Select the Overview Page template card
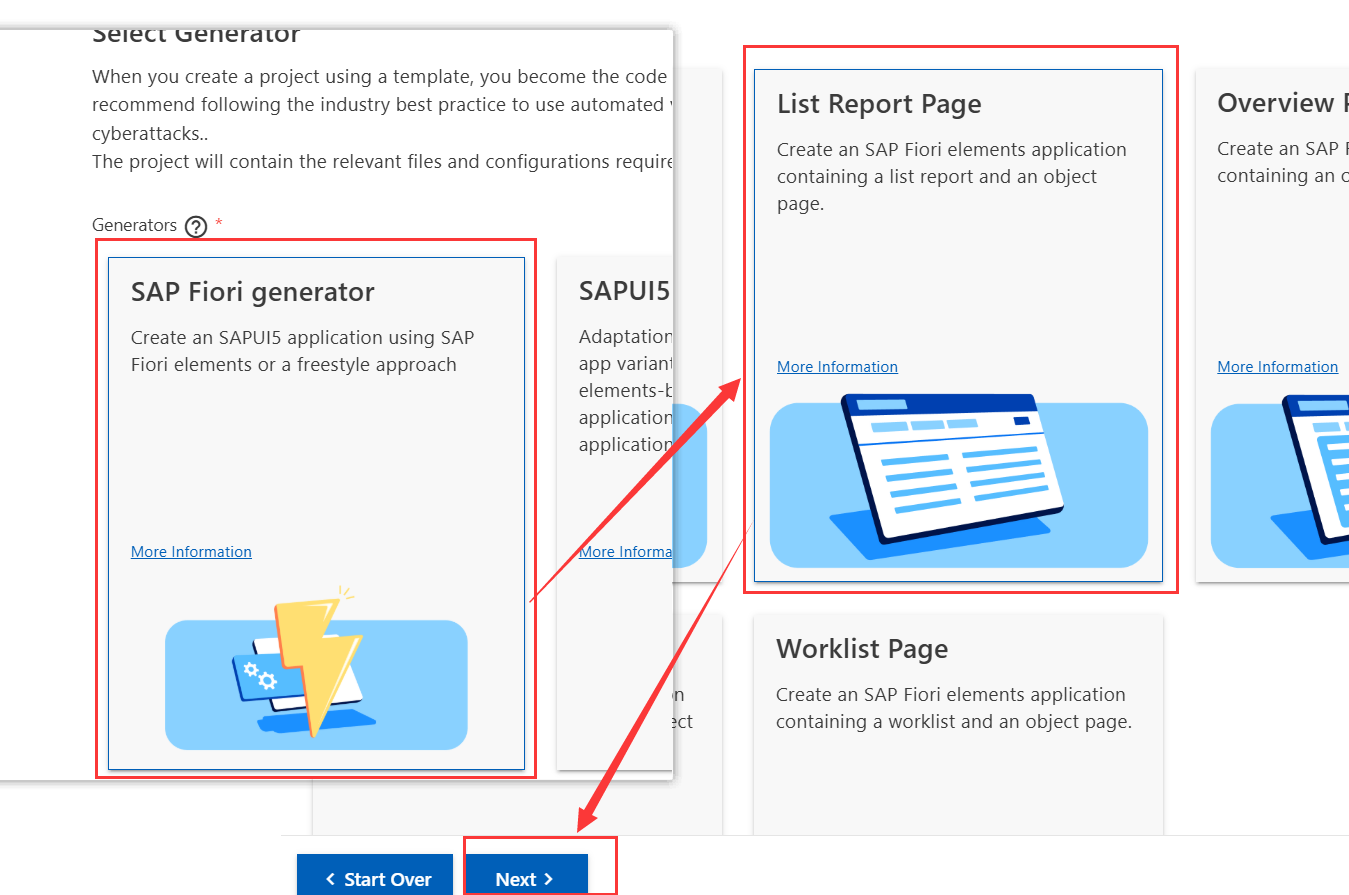1349x895 pixels. coord(1272,325)
